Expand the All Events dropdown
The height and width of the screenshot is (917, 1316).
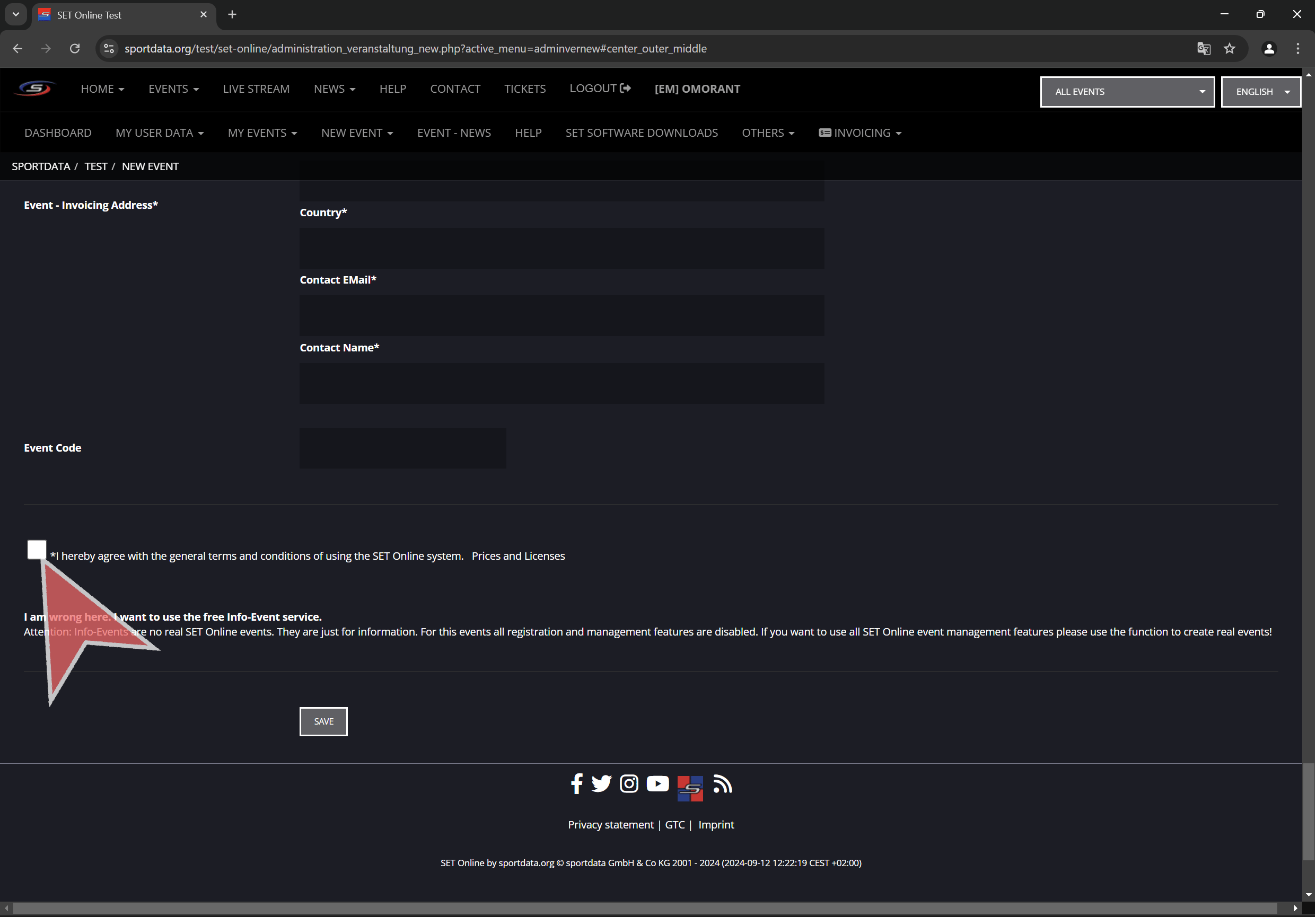pos(1127,92)
